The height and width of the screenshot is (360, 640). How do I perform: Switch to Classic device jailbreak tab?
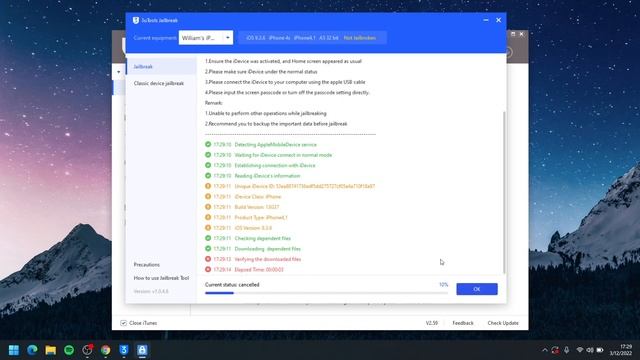[159, 83]
